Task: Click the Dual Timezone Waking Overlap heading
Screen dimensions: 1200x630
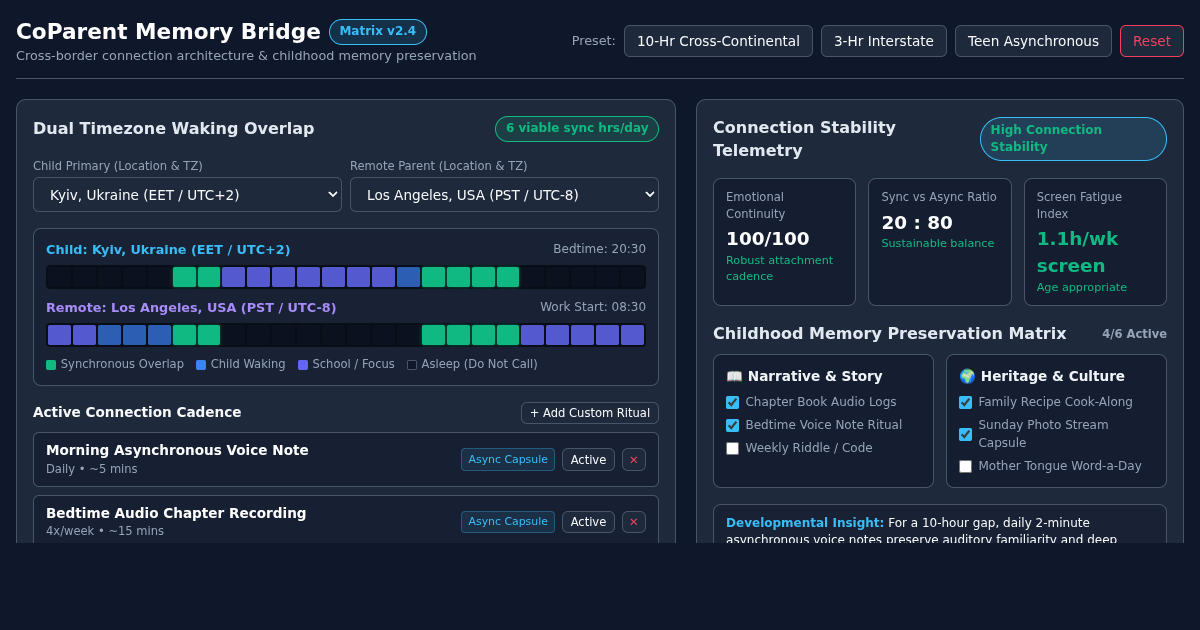Action: pyautogui.click(x=174, y=129)
